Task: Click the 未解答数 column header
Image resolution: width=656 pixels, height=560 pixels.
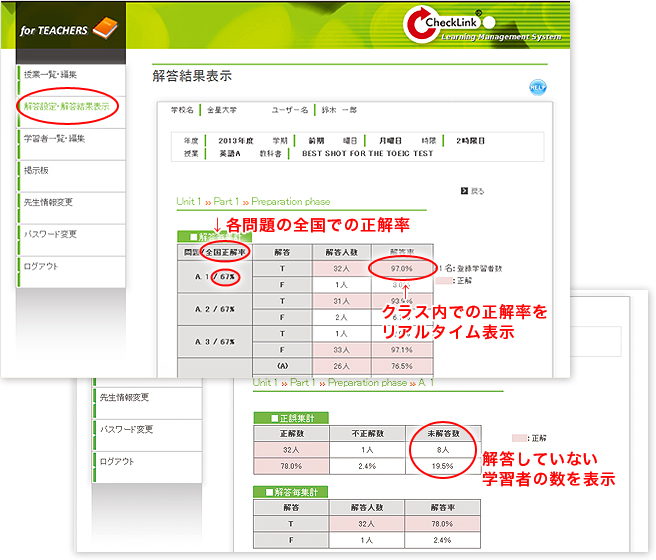Action: 443,434
